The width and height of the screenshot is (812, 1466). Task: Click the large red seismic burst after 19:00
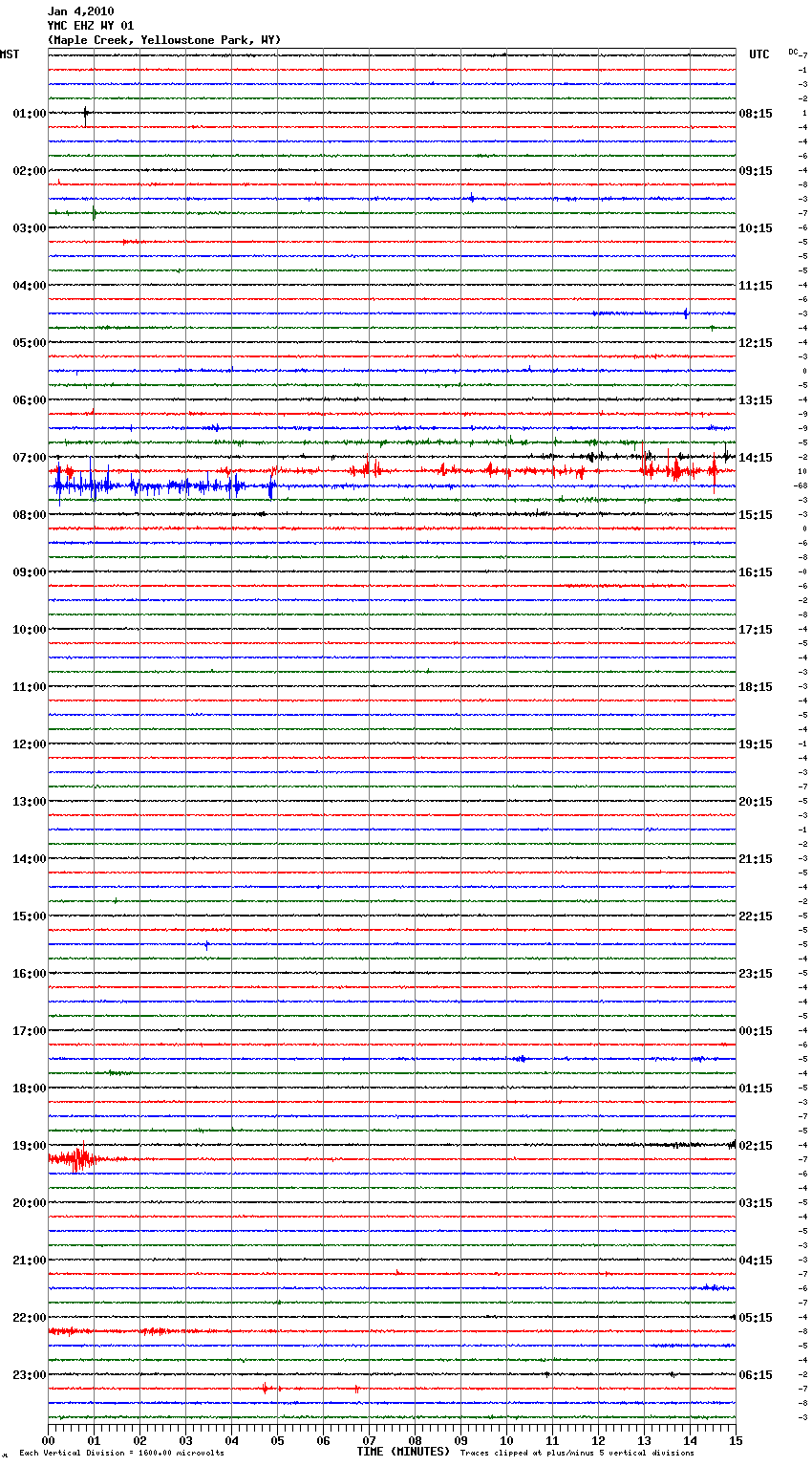[76, 1160]
